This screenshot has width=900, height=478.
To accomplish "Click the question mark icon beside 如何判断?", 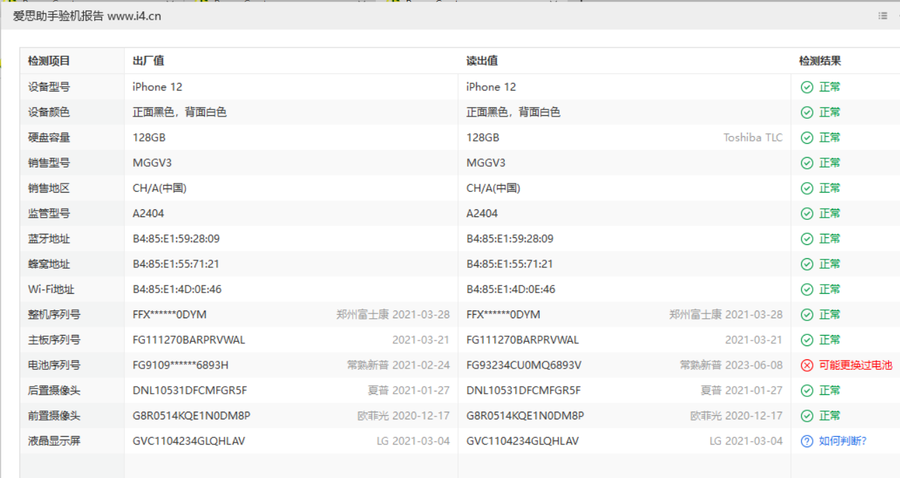I will click(x=807, y=441).
